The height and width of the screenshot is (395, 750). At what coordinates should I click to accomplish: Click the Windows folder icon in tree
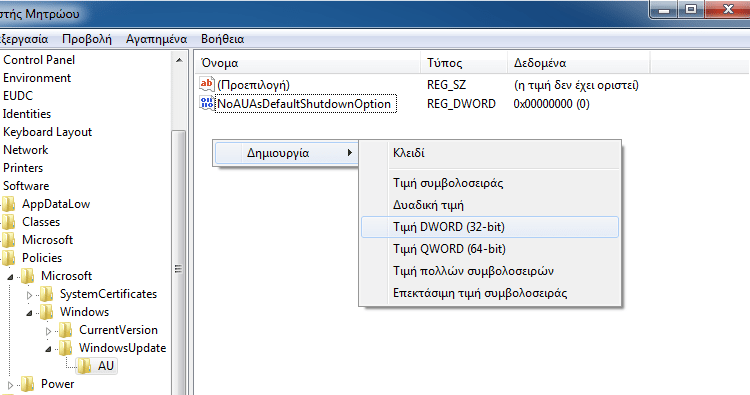tap(46, 312)
